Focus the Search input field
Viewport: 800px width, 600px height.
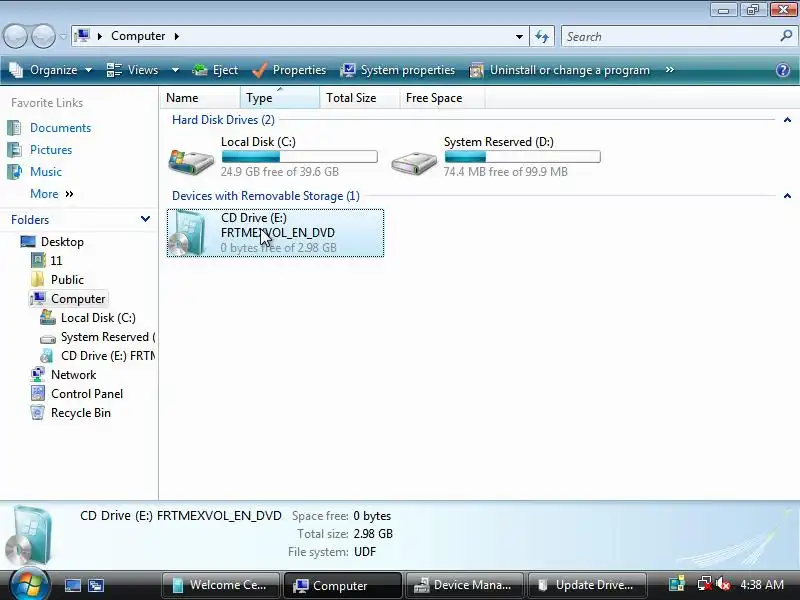(670, 37)
